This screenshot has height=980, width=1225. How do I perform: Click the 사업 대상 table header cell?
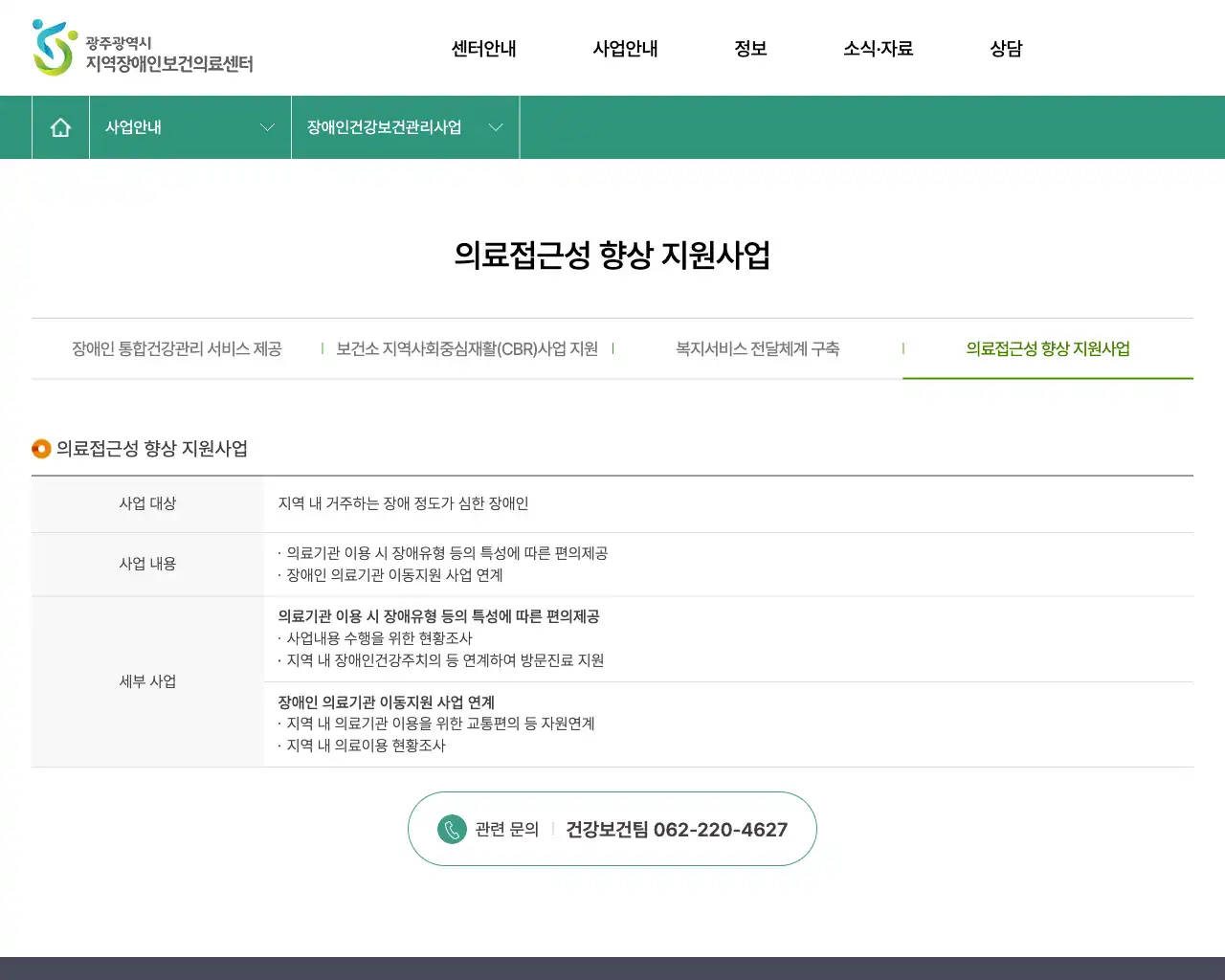coord(147,503)
